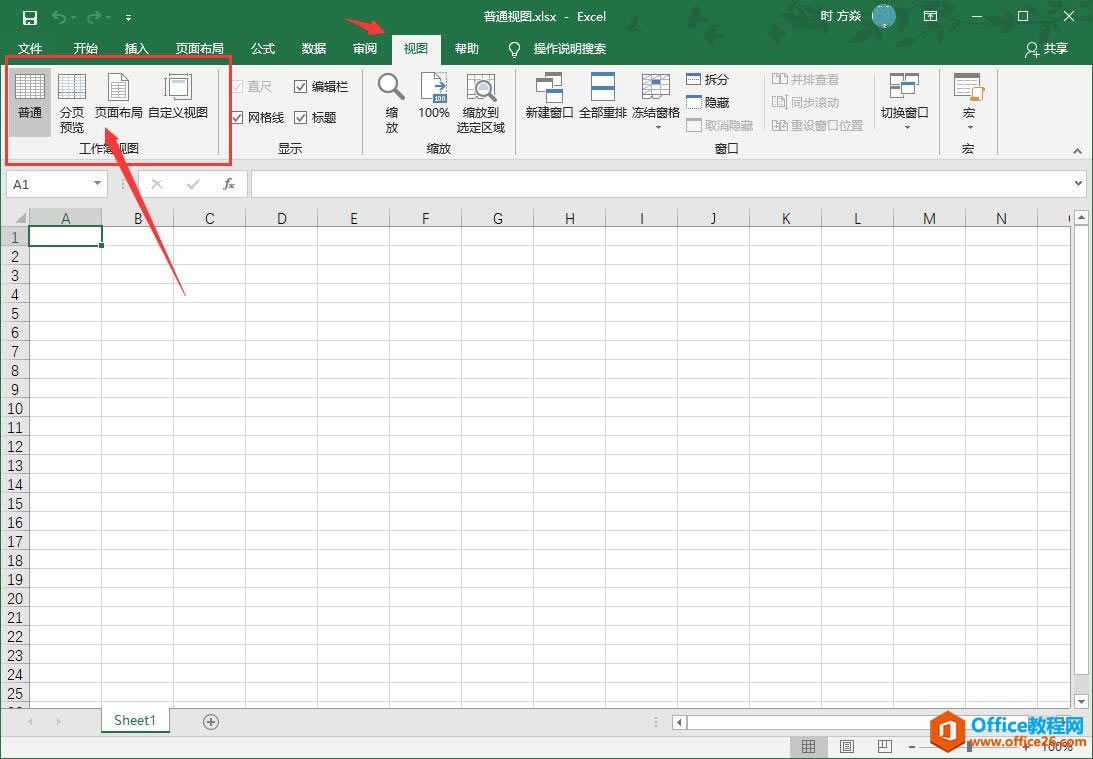
Task: Open 自定义视图 dialog
Action: point(177,101)
